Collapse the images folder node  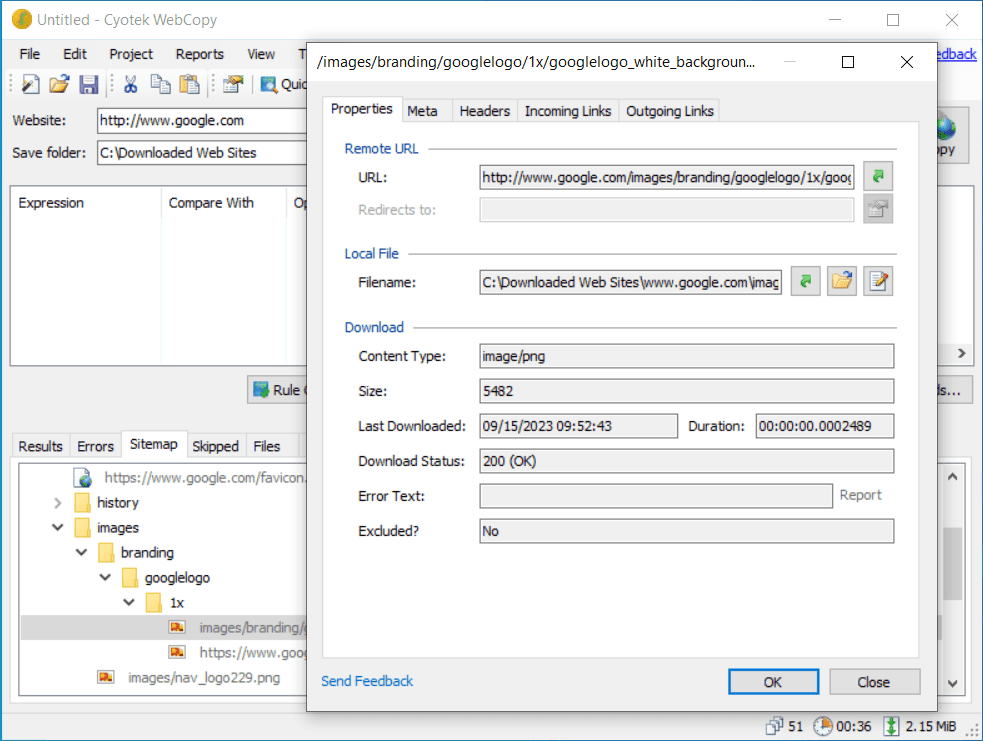tap(57, 528)
